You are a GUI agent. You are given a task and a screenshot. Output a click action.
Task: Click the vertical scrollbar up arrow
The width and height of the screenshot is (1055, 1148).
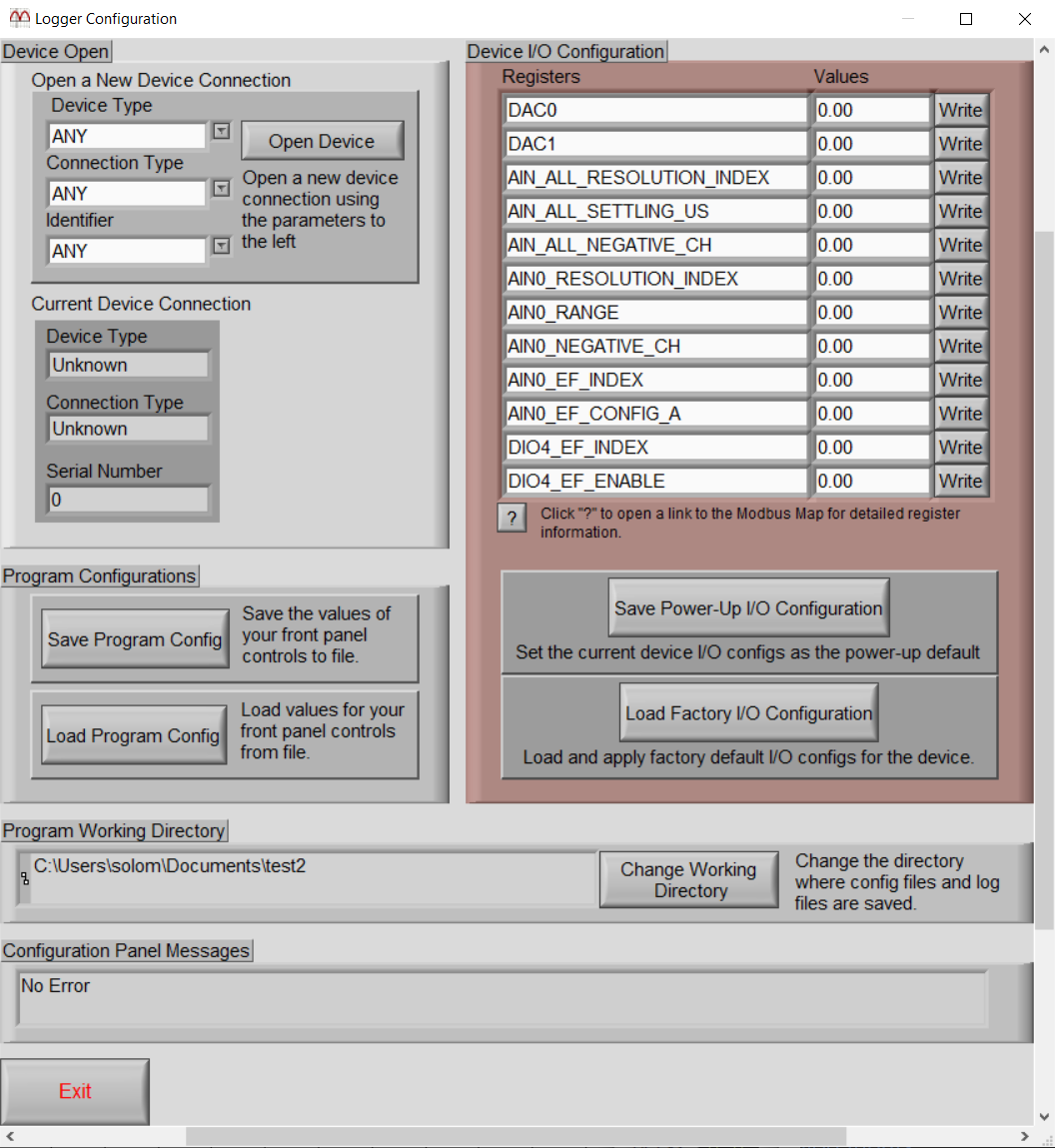[x=1044, y=50]
